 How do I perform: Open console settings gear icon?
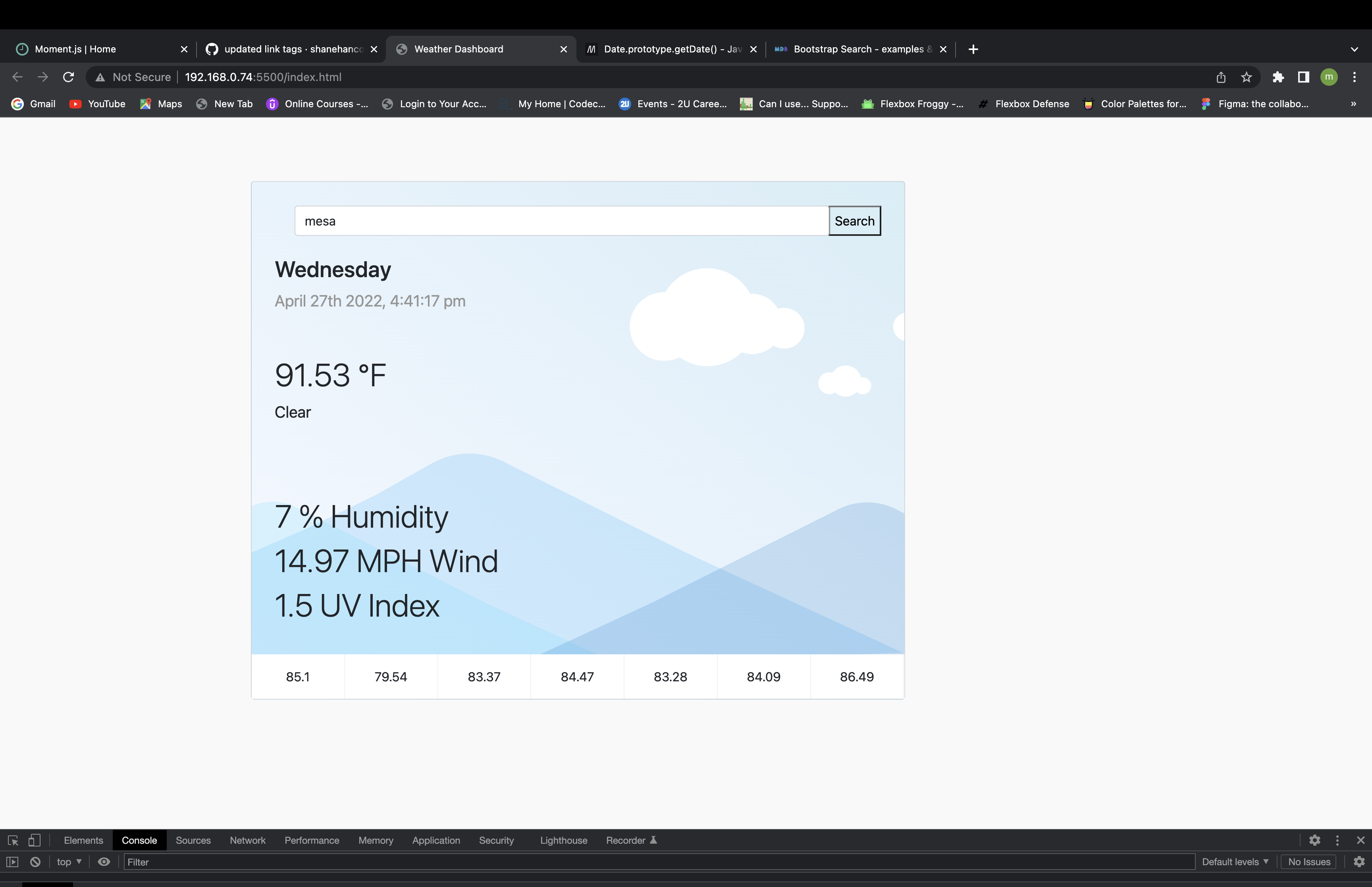coord(1359,862)
